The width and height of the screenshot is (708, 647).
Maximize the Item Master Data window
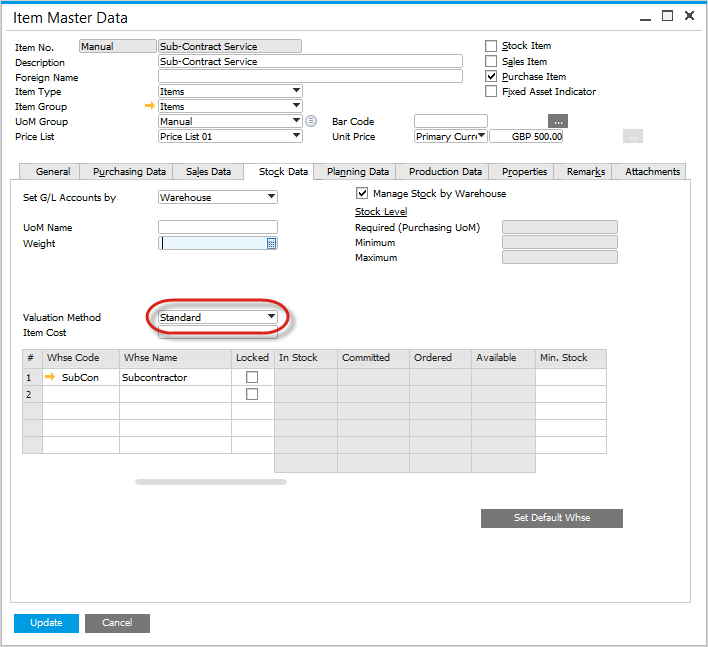point(668,16)
